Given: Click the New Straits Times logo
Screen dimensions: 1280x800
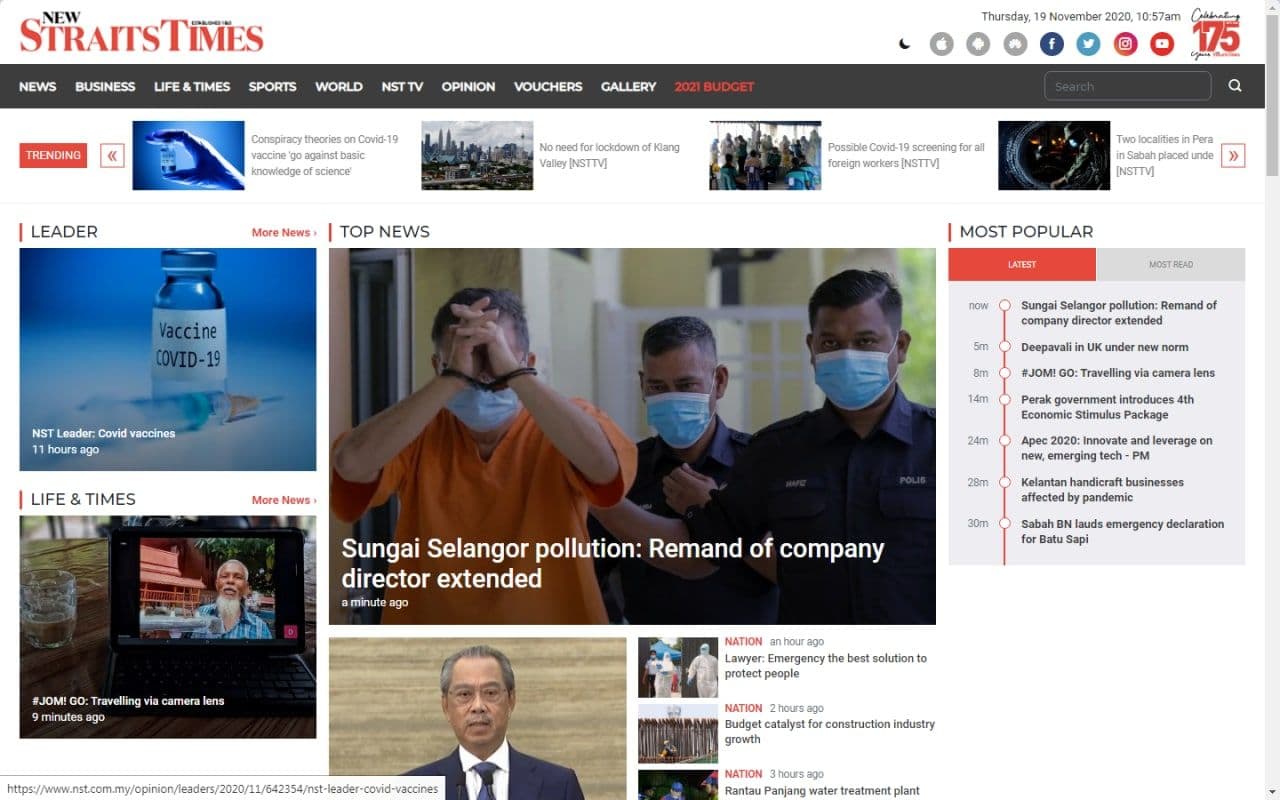Looking at the screenshot, I should pos(141,33).
